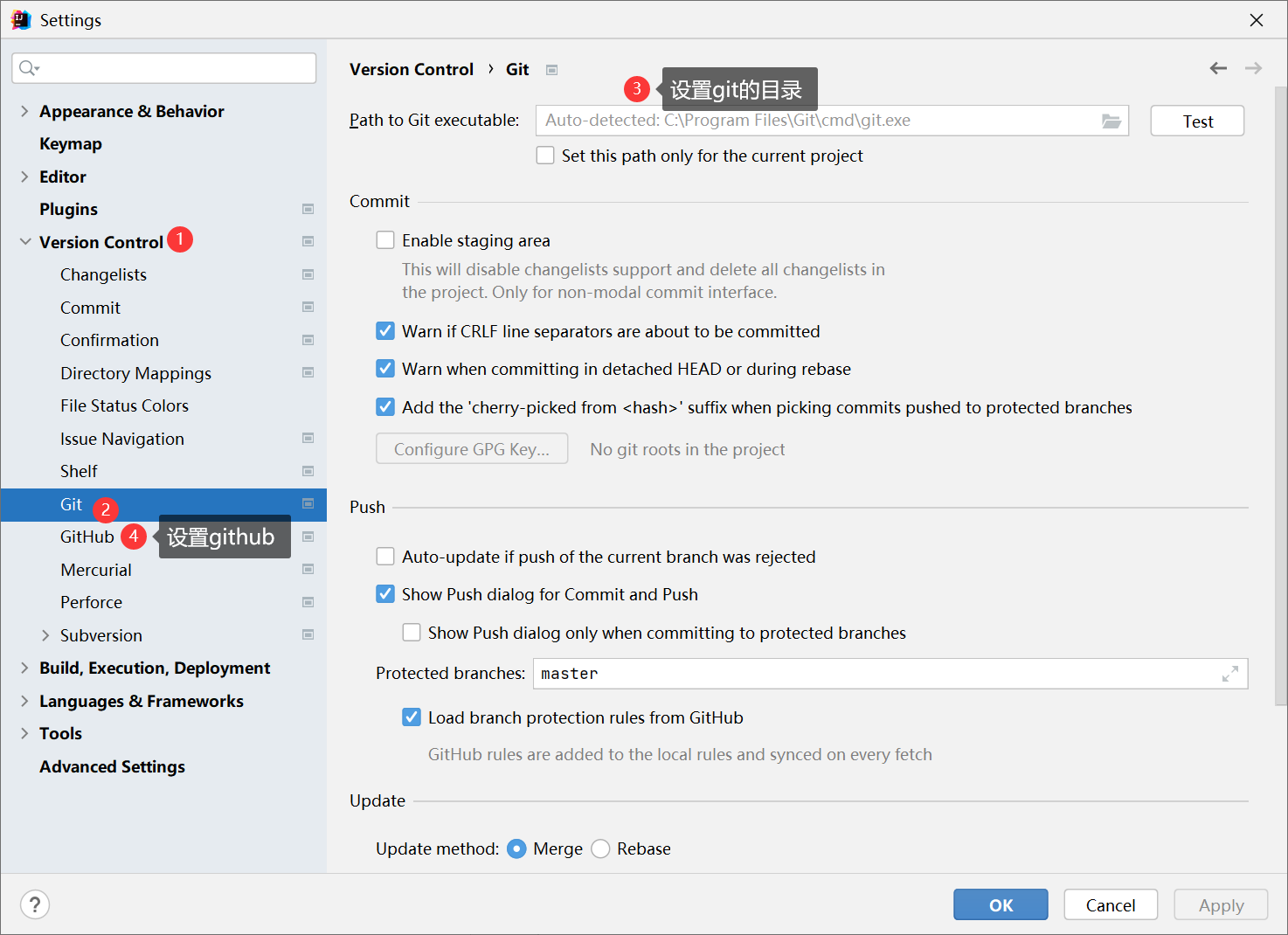Click the settings search input field
Screen dimensions: 1288x935
click(x=164, y=68)
